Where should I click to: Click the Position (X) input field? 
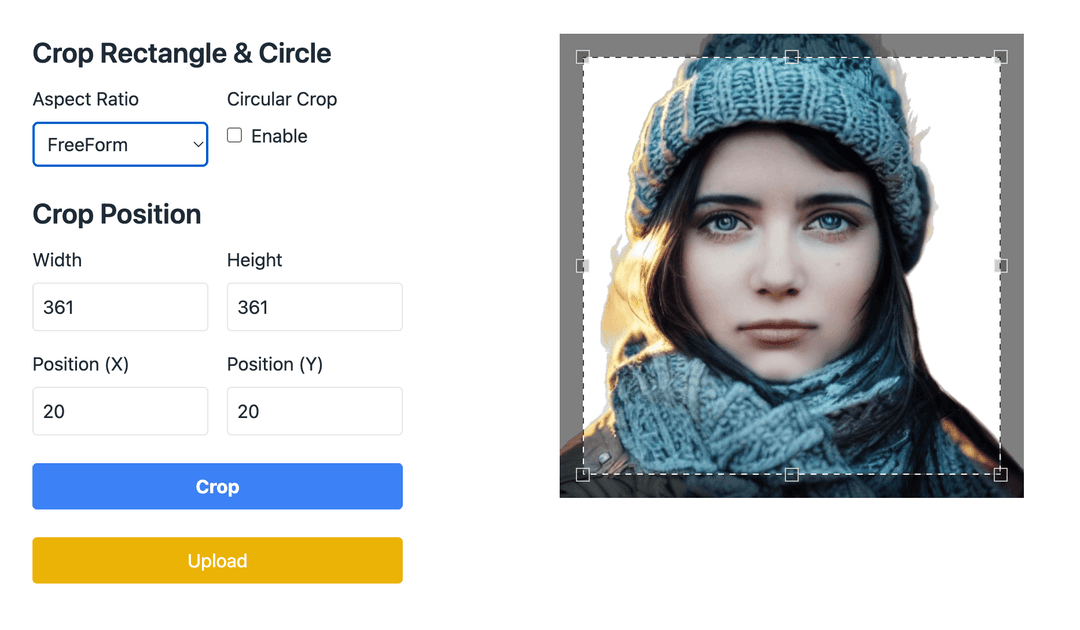[x=120, y=411]
